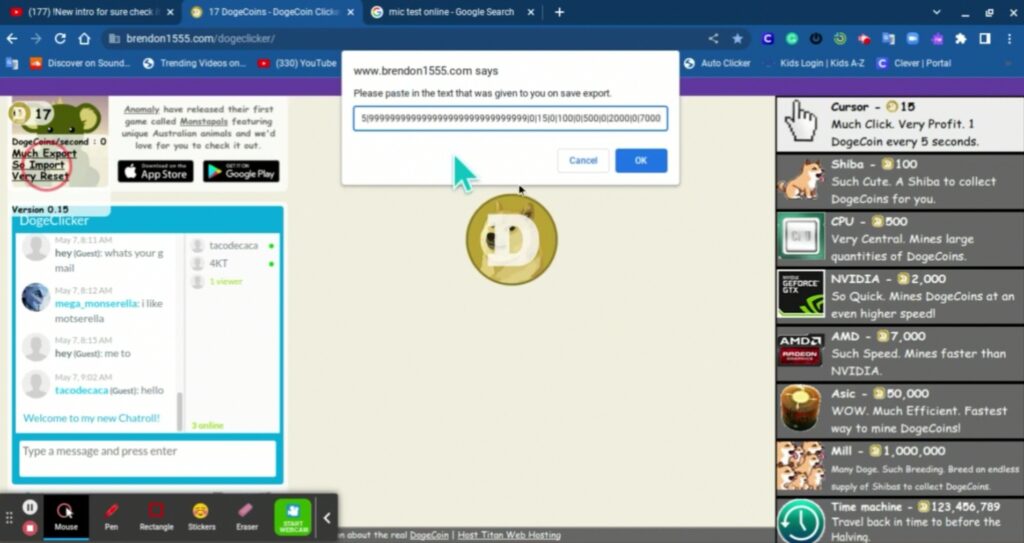
Task: Close the mic test online tab
Action: point(530,12)
